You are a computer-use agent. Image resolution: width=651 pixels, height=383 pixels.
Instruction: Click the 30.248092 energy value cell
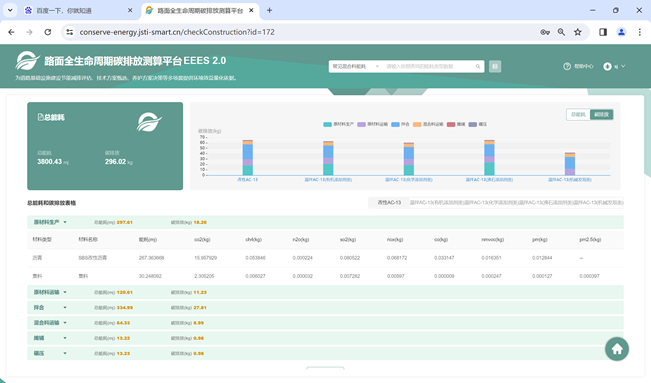click(150, 276)
